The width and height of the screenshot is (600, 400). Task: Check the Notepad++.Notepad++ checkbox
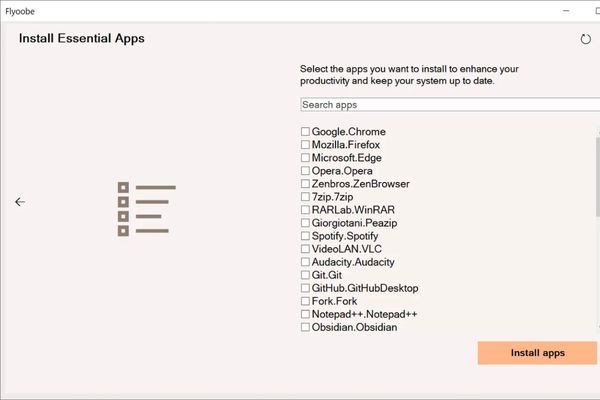point(306,314)
